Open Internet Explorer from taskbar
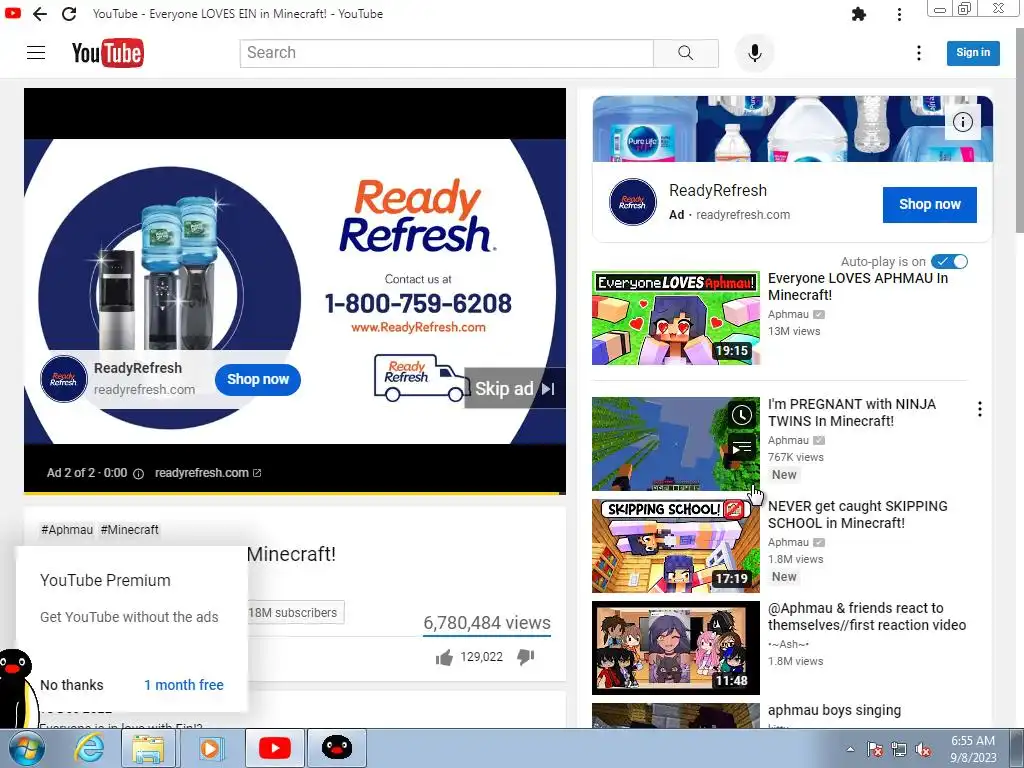 click(88, 749)
